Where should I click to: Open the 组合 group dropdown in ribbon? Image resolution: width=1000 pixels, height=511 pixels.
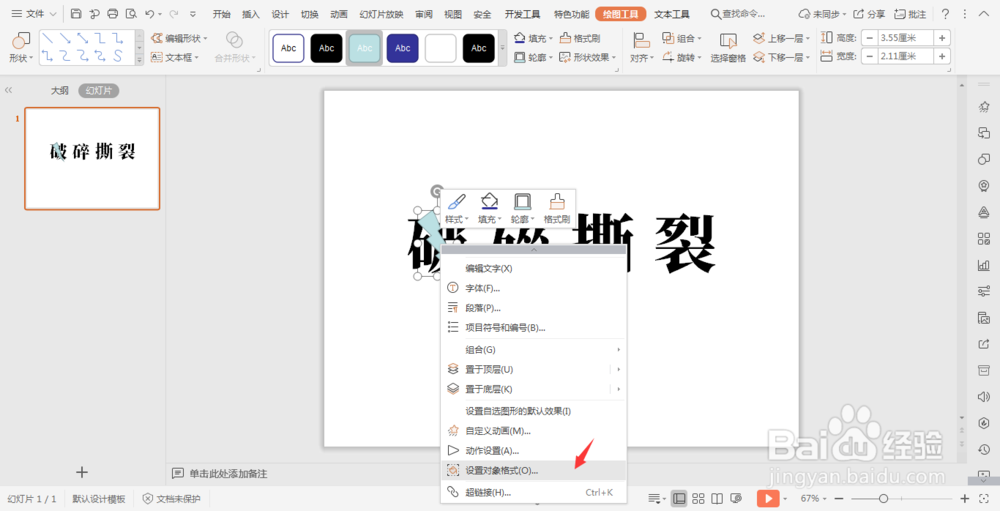[x=682, y=38]
